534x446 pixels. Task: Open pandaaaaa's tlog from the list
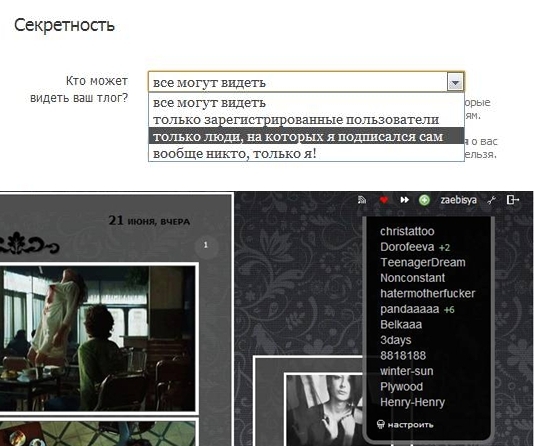click(x=410, y=309)
